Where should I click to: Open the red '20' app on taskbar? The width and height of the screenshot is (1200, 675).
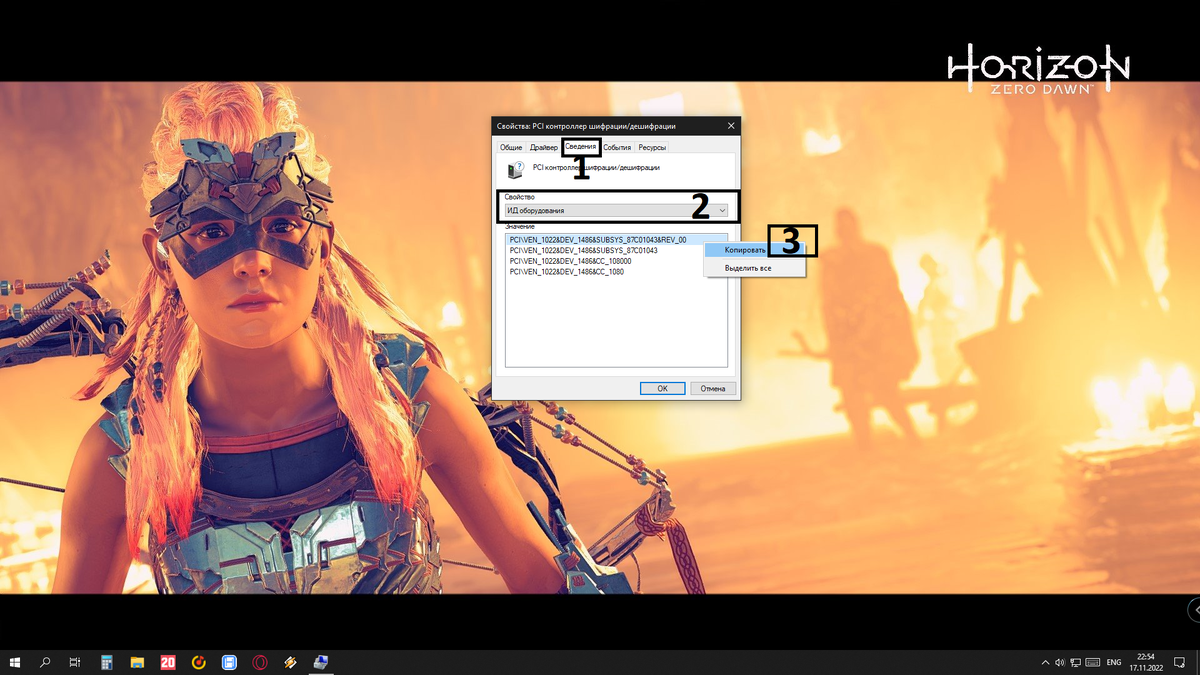click(168, 662)
